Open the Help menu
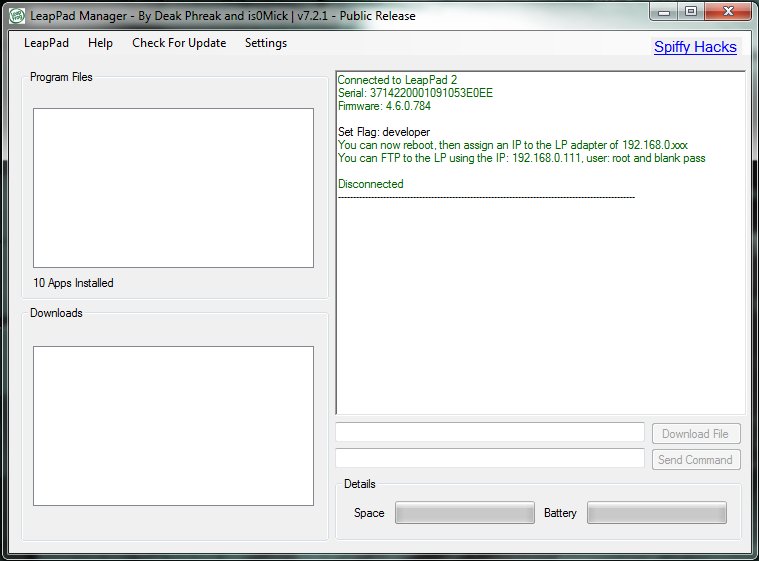The height and width of the screenshot is (561, 759). point(100,43)
